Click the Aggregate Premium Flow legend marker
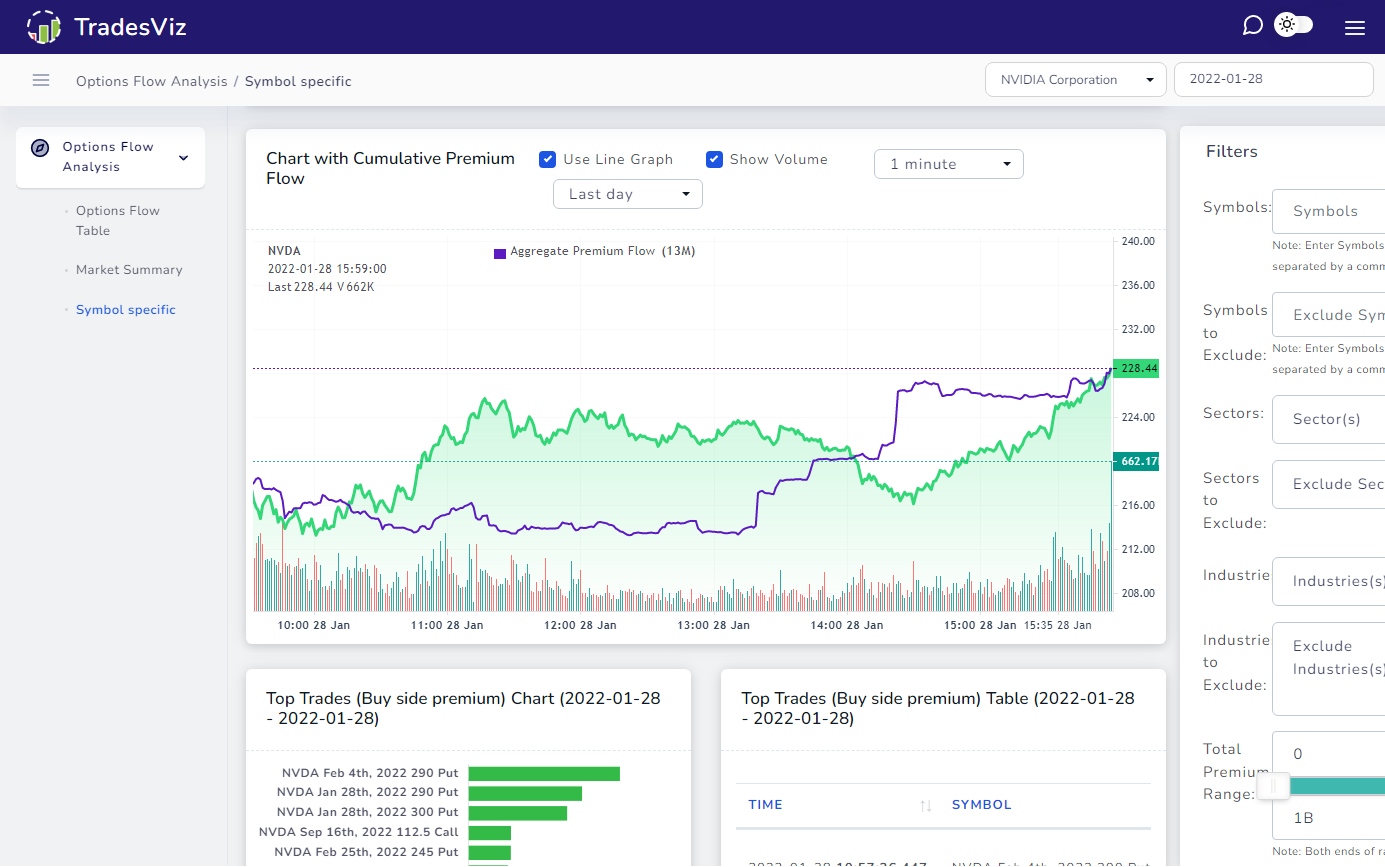Viewport: 1385px width, 867px height. click(499, 251)
